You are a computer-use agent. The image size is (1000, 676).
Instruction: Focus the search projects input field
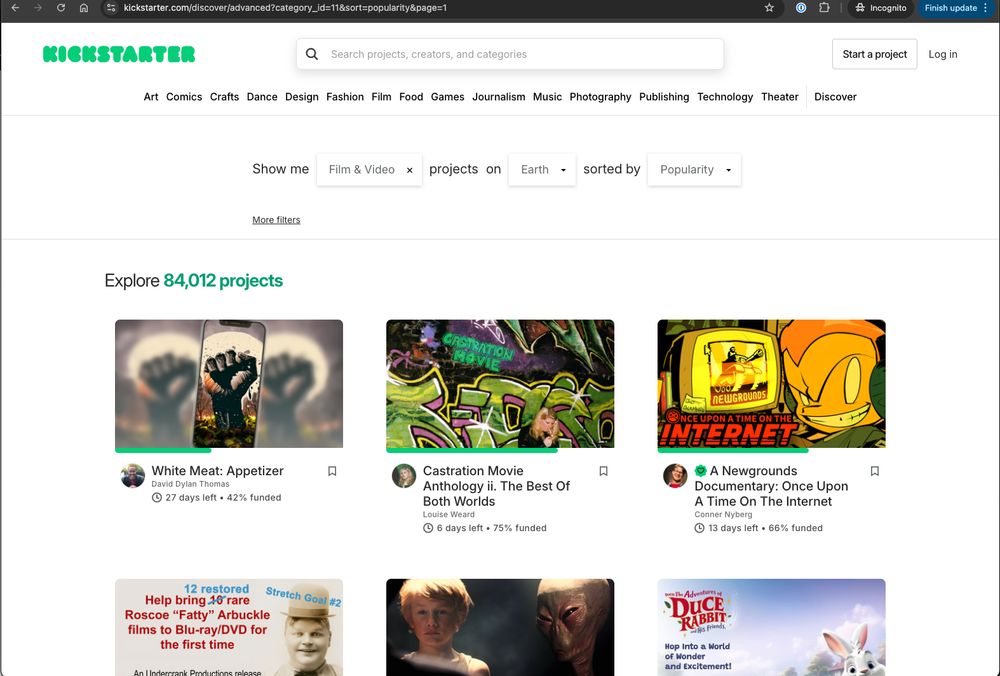point(510,54)
